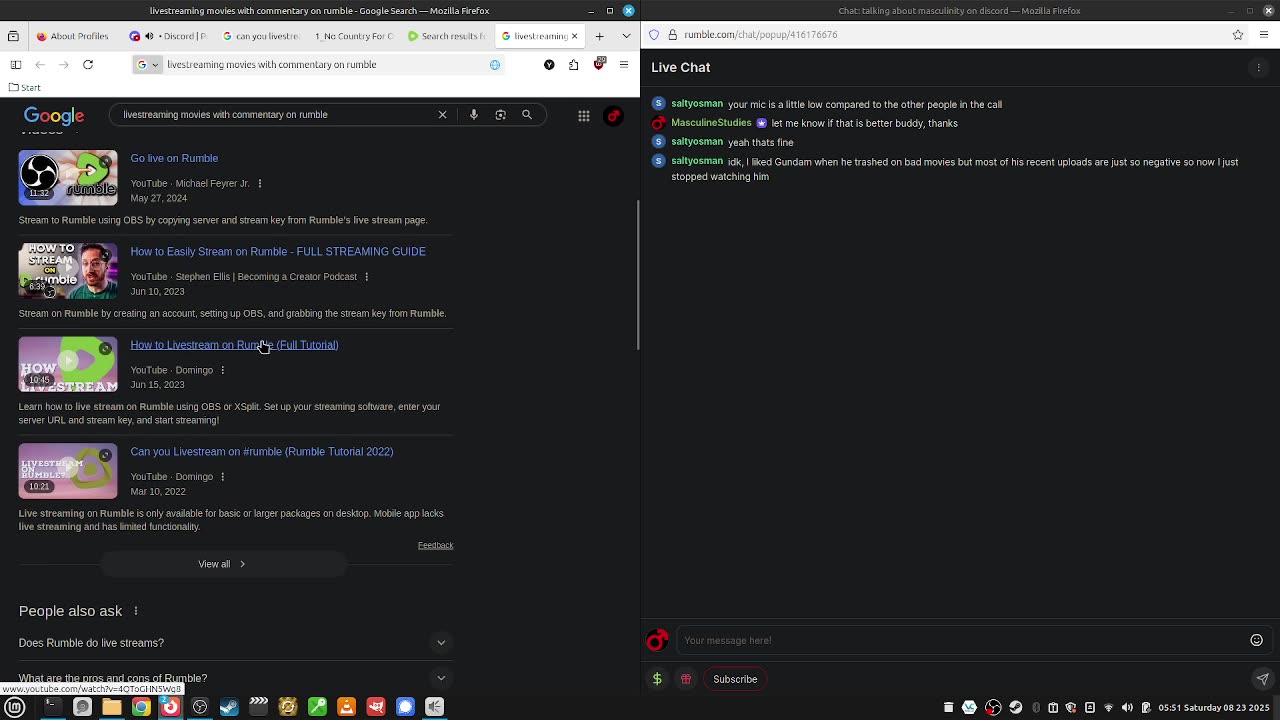Open the dollar rant icon in chat
The image size is (1280, 720).
657,679
